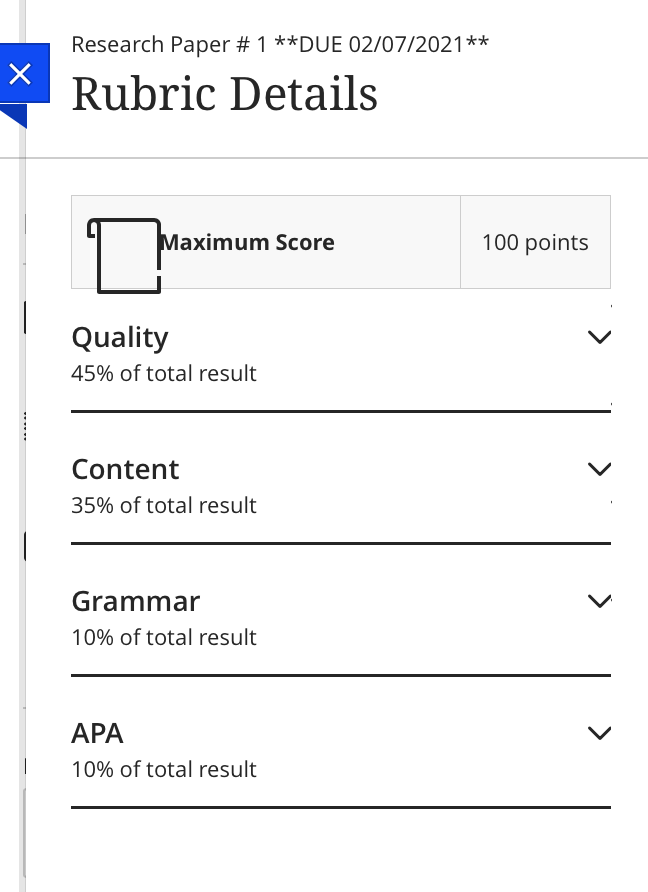Viewport: 648px width, 892px height.
Task: Click Quality's 45% of total result text
Action: point(164,374)
